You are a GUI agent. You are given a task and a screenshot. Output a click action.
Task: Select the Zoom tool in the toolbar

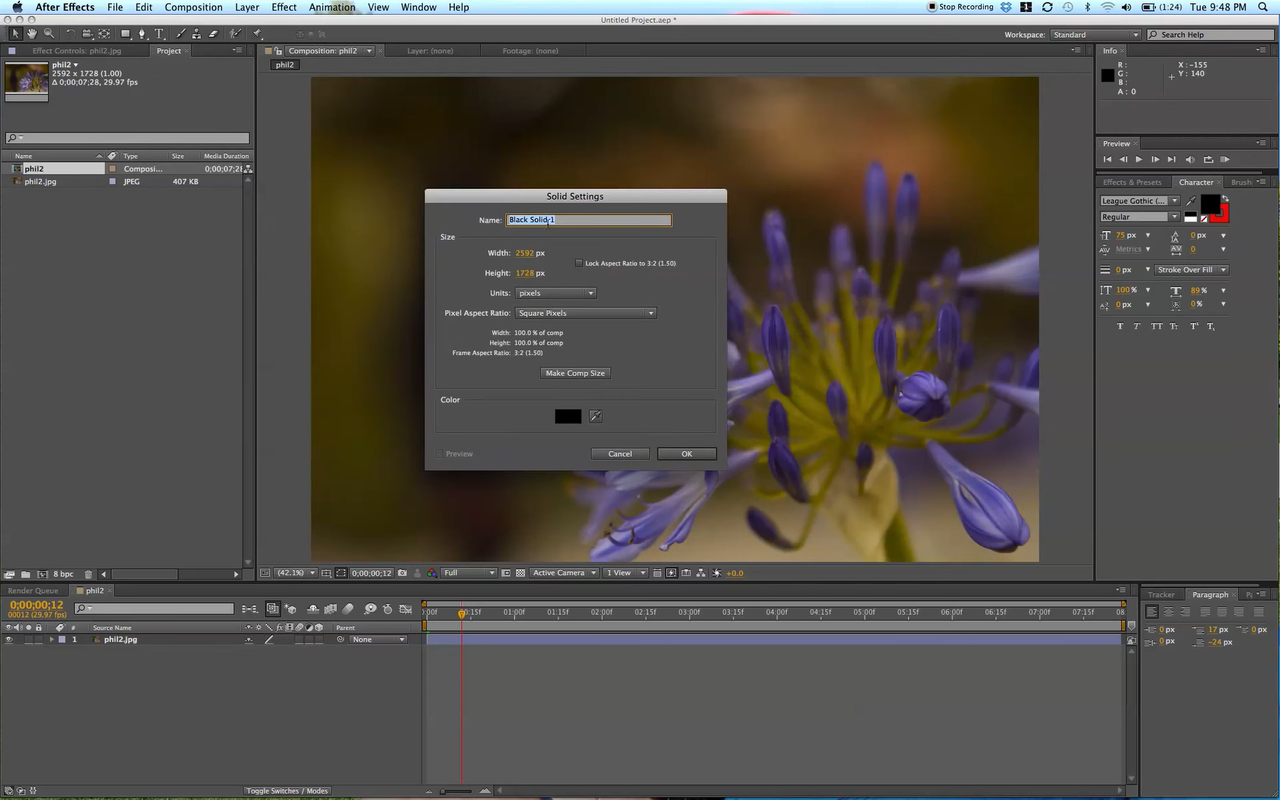click(x=49, y=33)
